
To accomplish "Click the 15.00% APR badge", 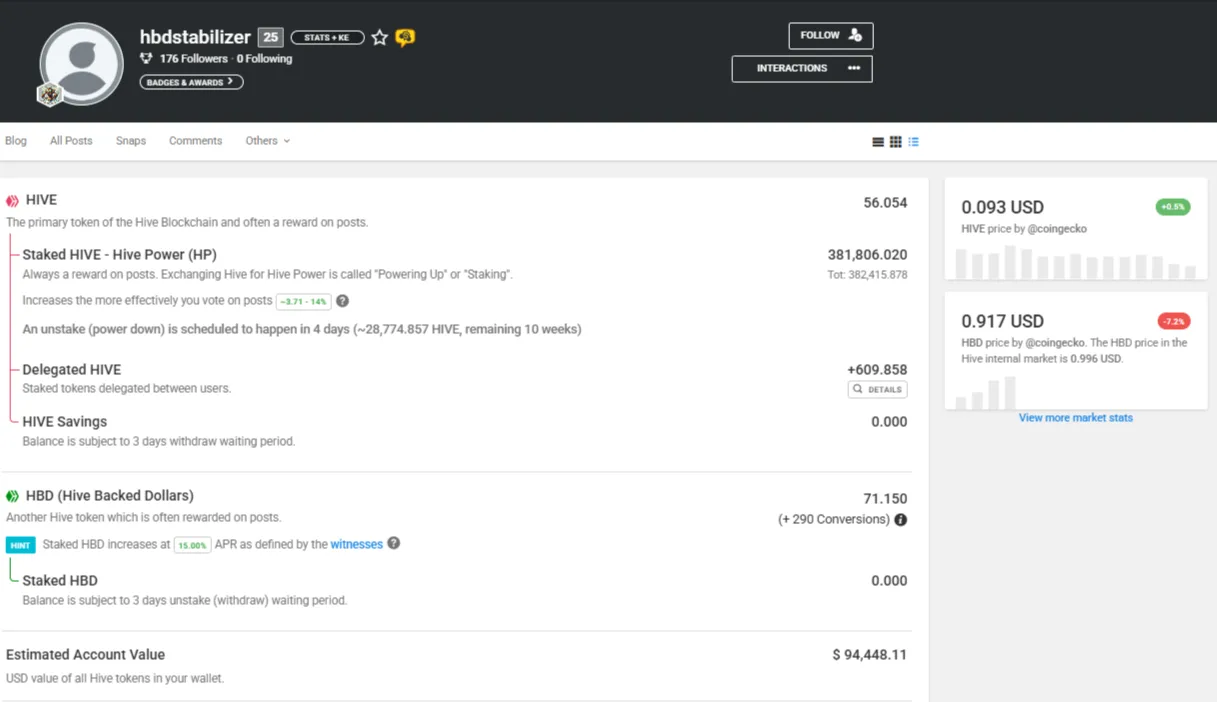I will 192,545.
